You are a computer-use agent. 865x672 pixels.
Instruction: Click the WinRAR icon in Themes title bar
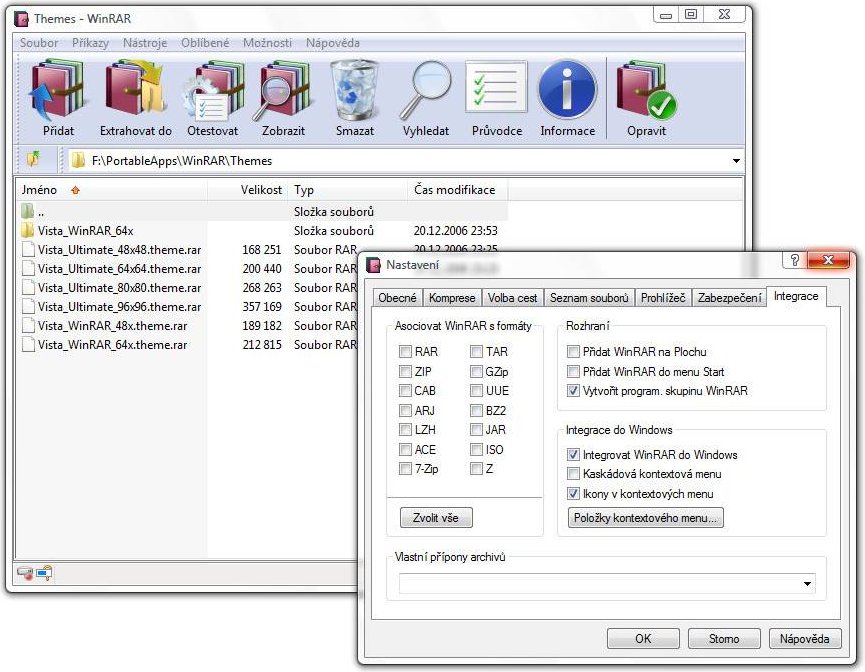[22, 19]
